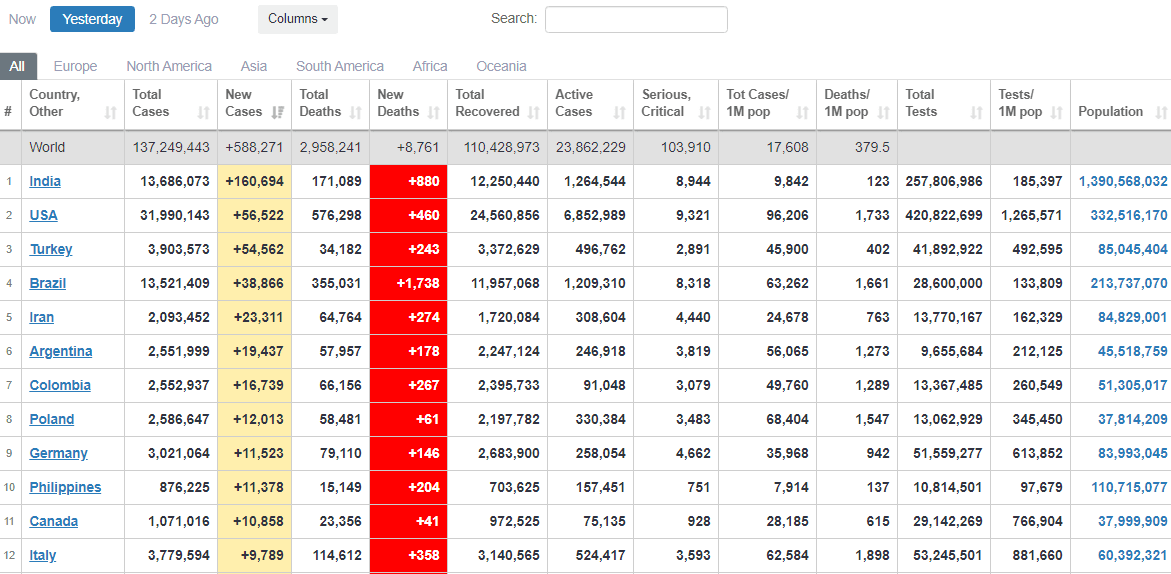Open the Asia continent tab

pyautogui.click(x=254, y=66)
